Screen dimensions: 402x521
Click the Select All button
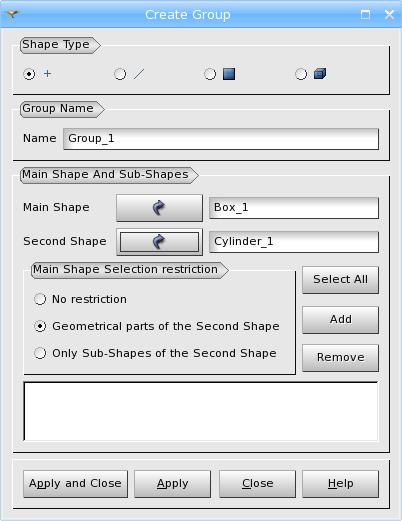[340, 280]
